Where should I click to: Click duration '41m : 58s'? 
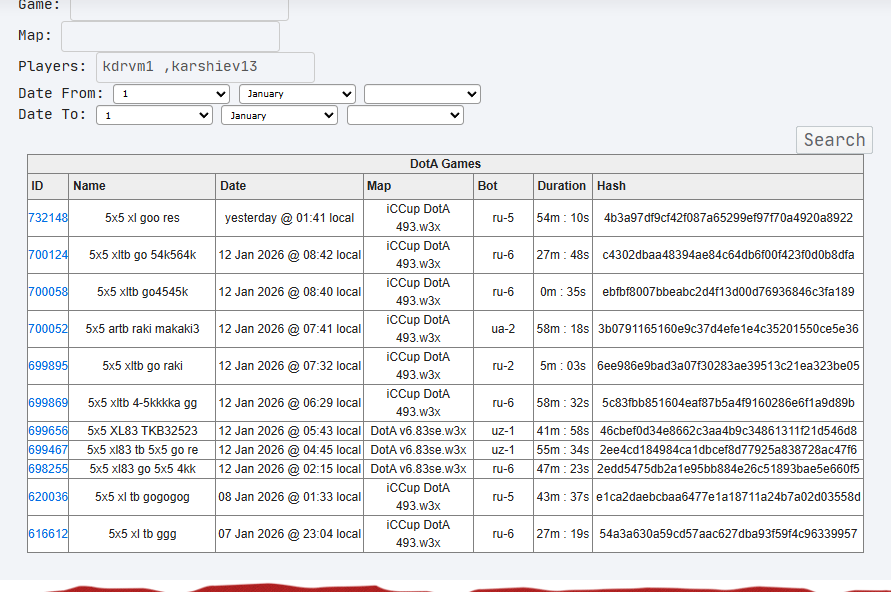(x=563, y=431)
